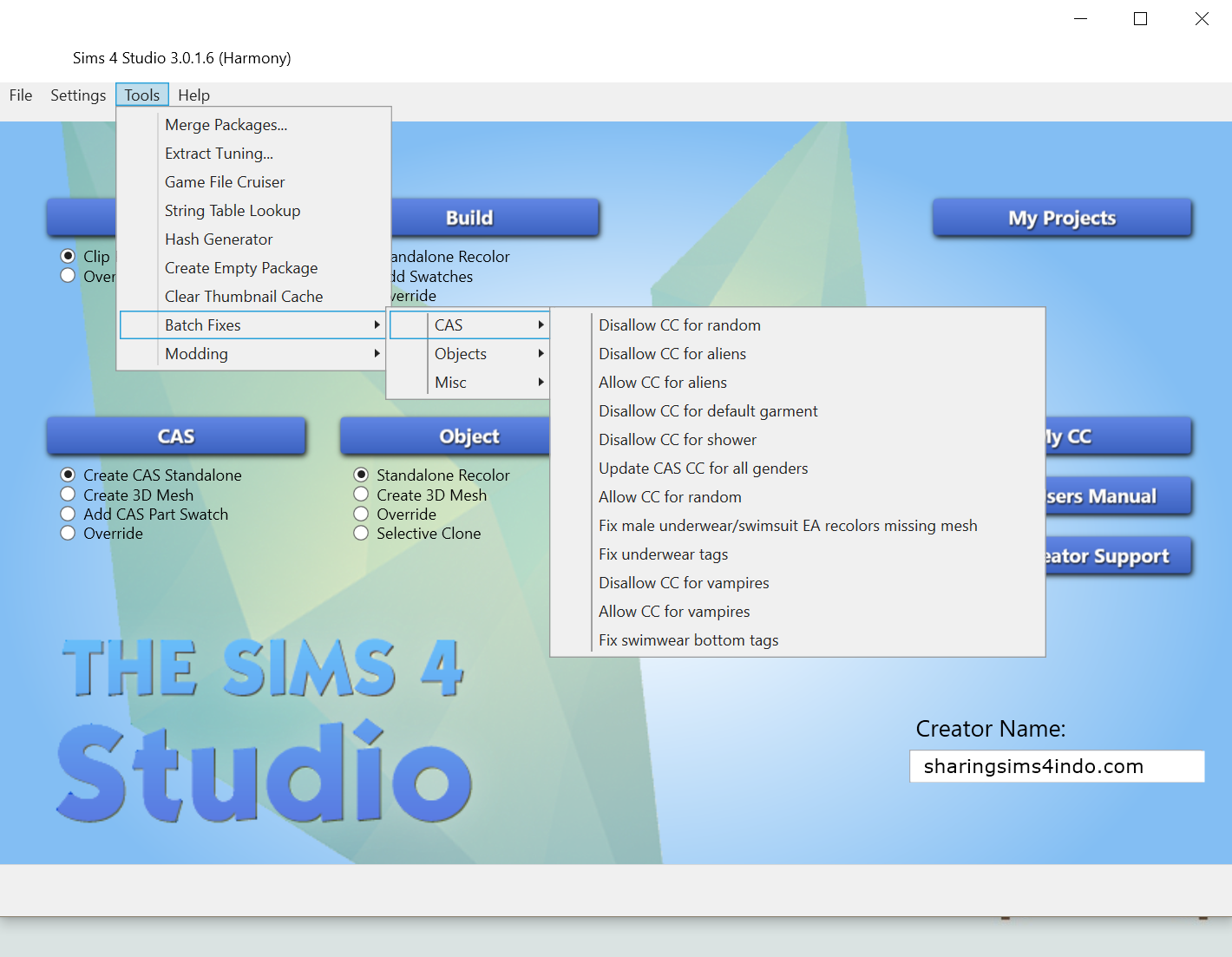Expand the CAS batch fixes submenu

[x=469, y=325]
